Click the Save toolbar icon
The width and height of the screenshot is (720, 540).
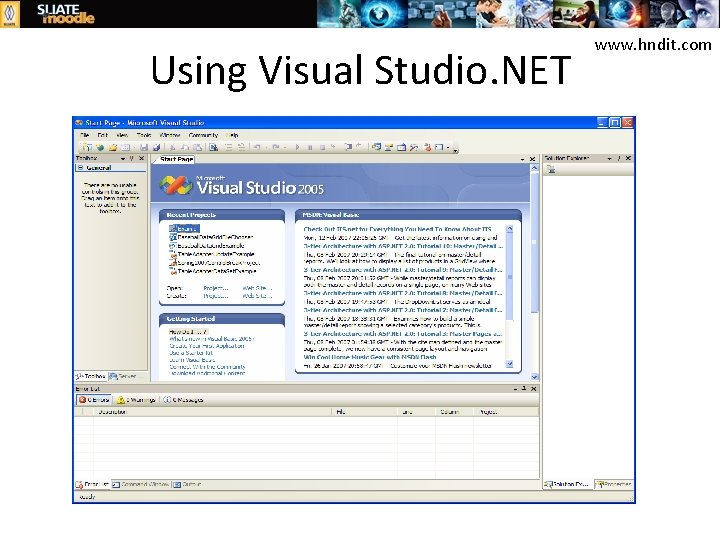point(144,147)
